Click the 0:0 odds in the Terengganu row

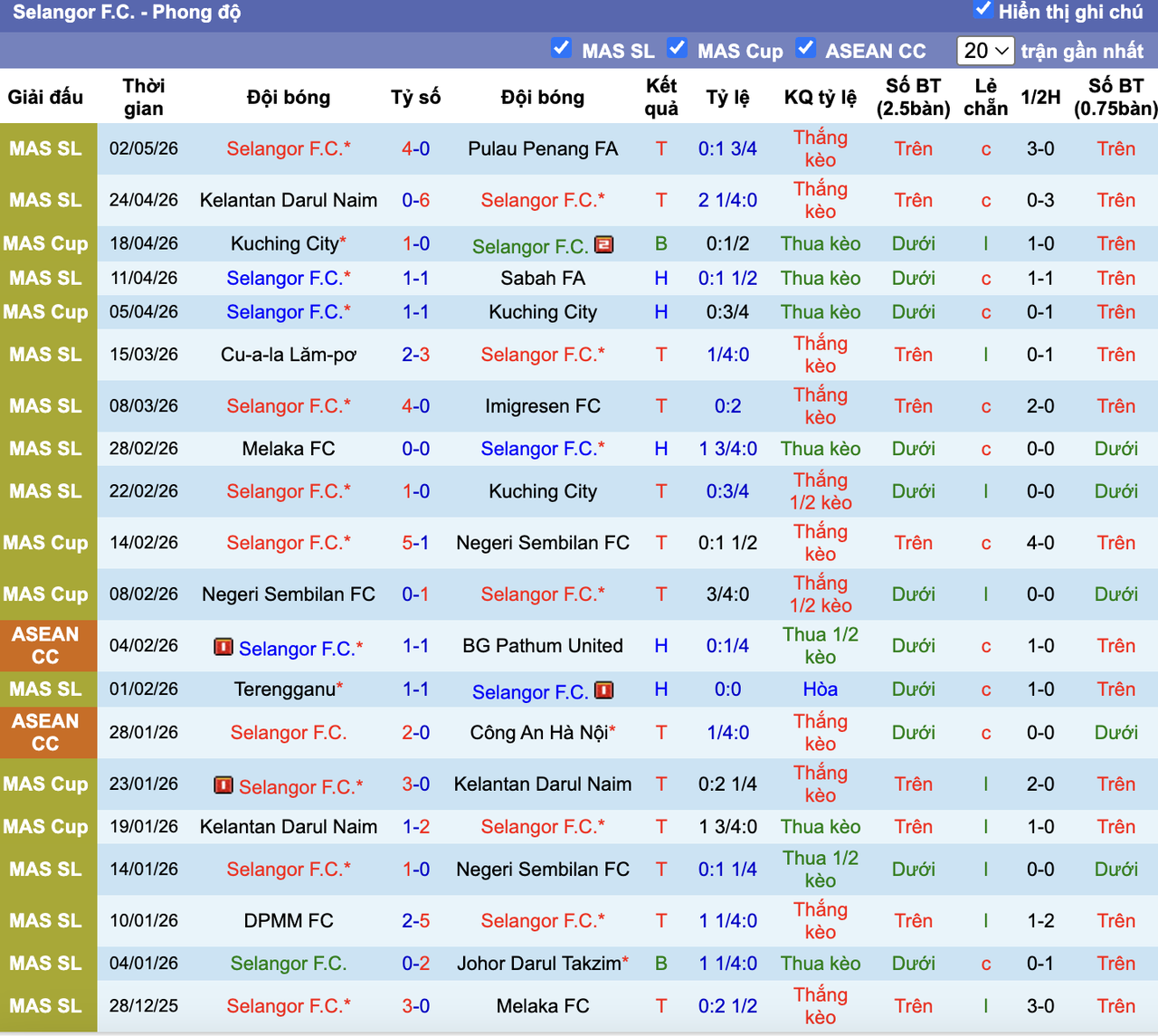tap(728, 689)
